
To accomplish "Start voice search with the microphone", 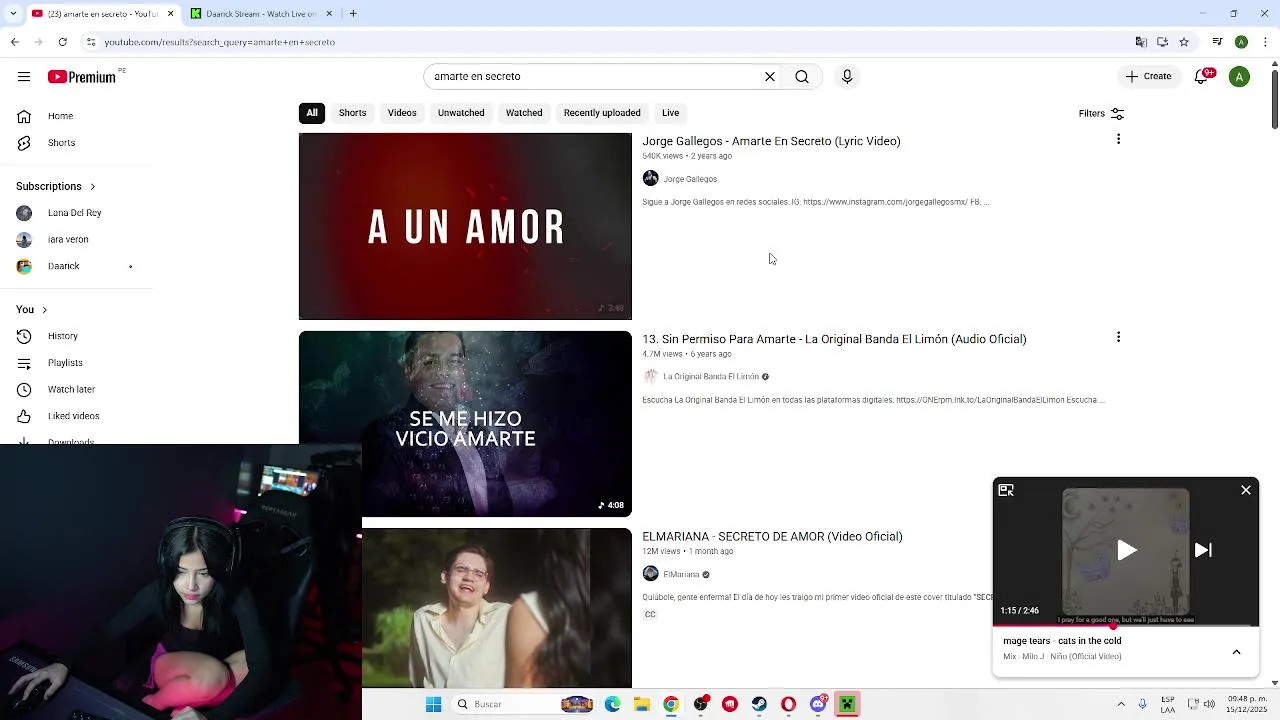I will (x=847, y=77).
